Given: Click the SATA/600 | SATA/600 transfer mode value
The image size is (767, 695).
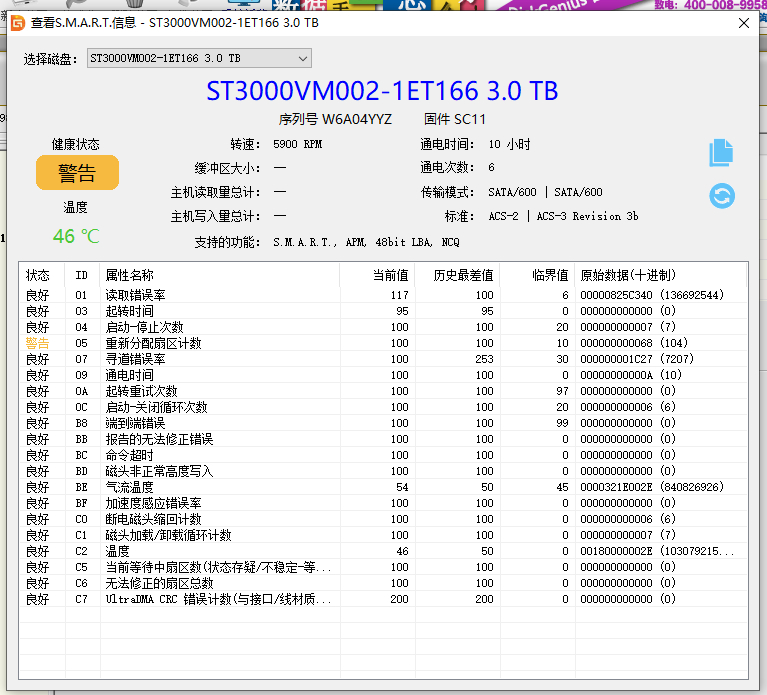Looking at the screenshot, I should point(545,192).
